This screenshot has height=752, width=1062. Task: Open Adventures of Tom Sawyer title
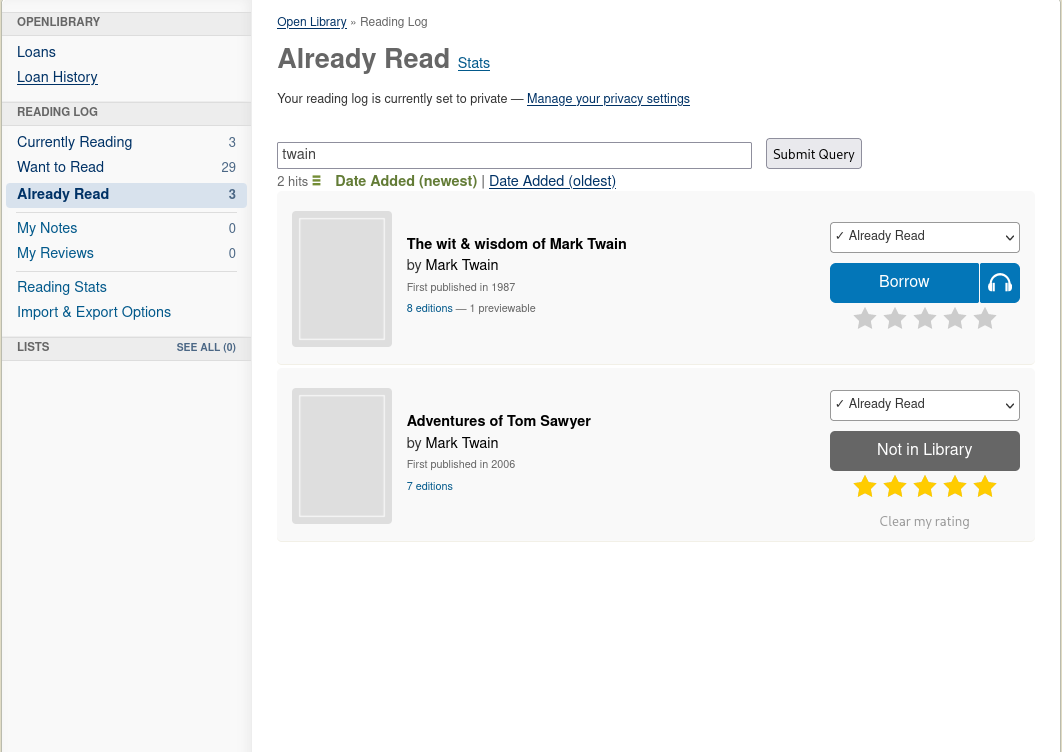498,421
